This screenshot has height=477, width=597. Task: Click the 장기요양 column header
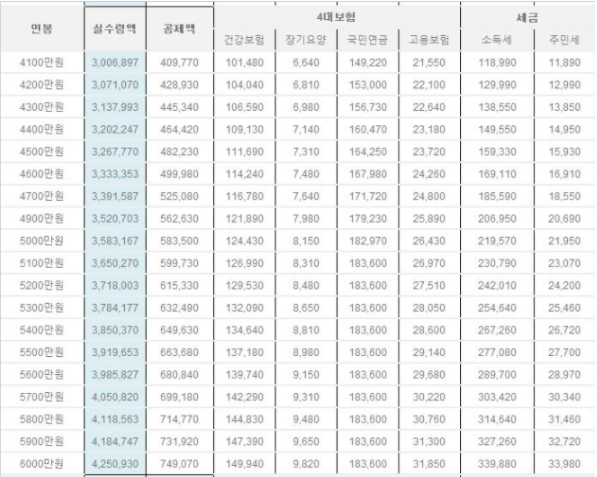(306, 40)
